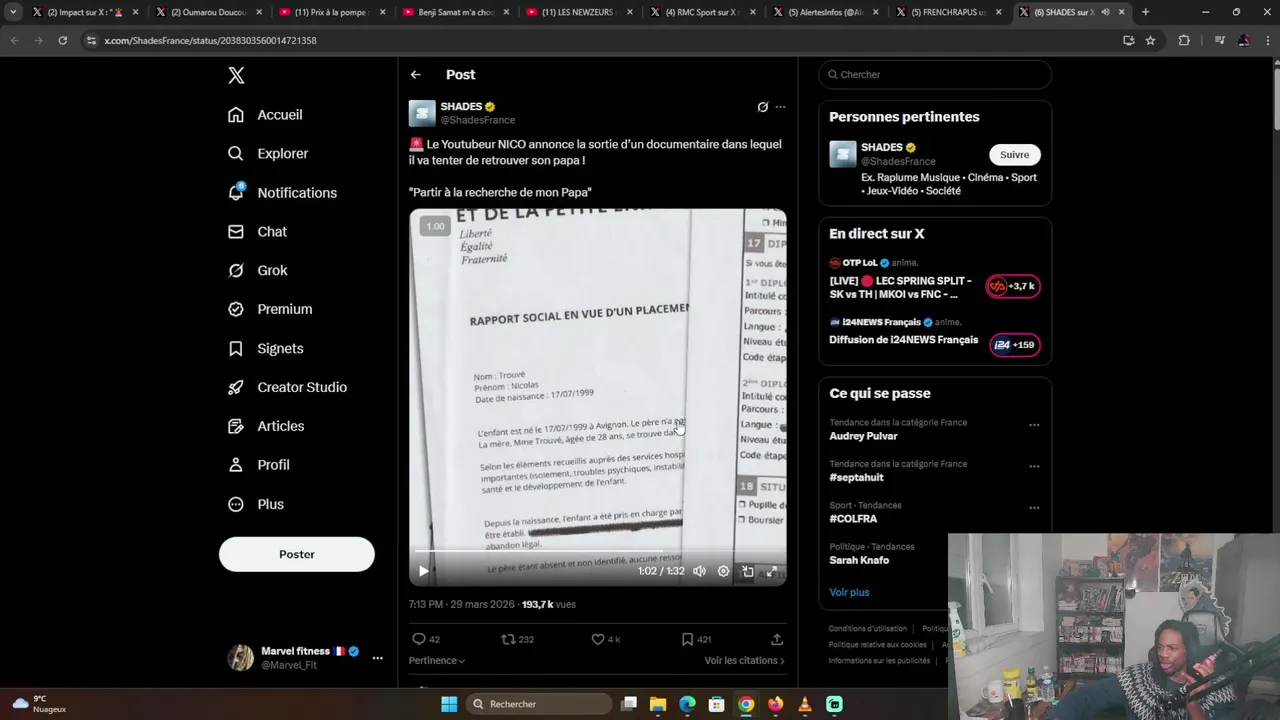Image resolution: width=1280 pixels, height=720 pixels.
Task: Toggle picture-in-picture for the video
Action: coord(747,571)
